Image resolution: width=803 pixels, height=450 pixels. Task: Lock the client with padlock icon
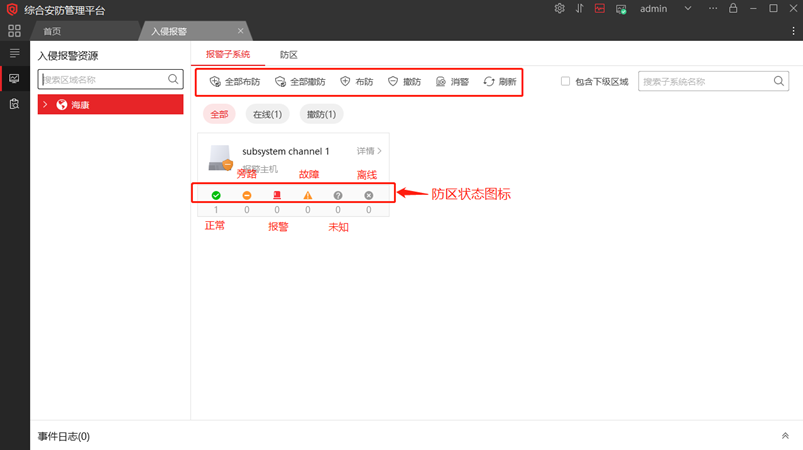[733, 8]
